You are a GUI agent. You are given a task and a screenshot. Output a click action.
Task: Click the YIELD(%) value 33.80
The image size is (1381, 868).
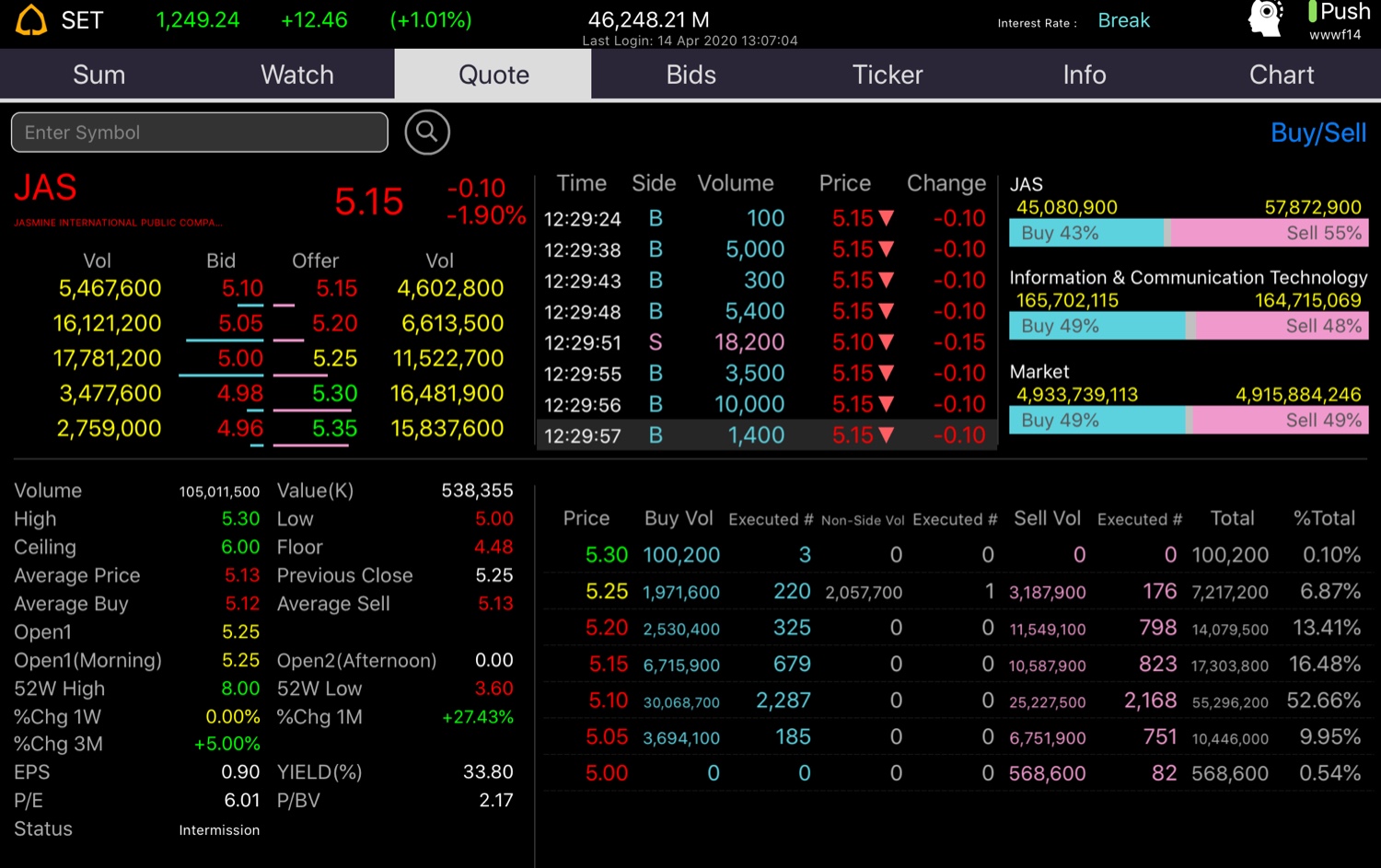pyautogui.click(x=488, y=772)
